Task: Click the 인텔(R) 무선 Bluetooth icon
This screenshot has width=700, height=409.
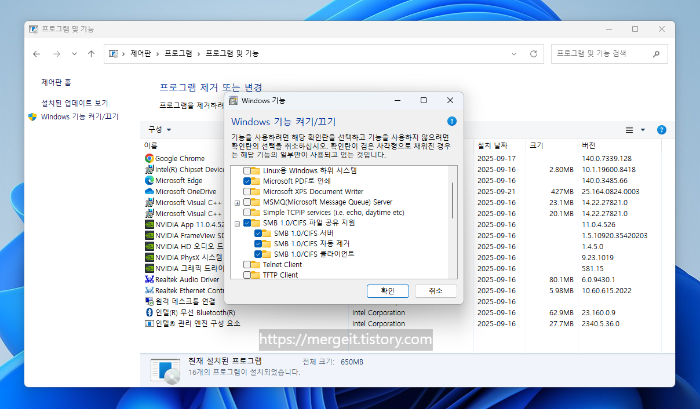Action: tap(149, 312)
